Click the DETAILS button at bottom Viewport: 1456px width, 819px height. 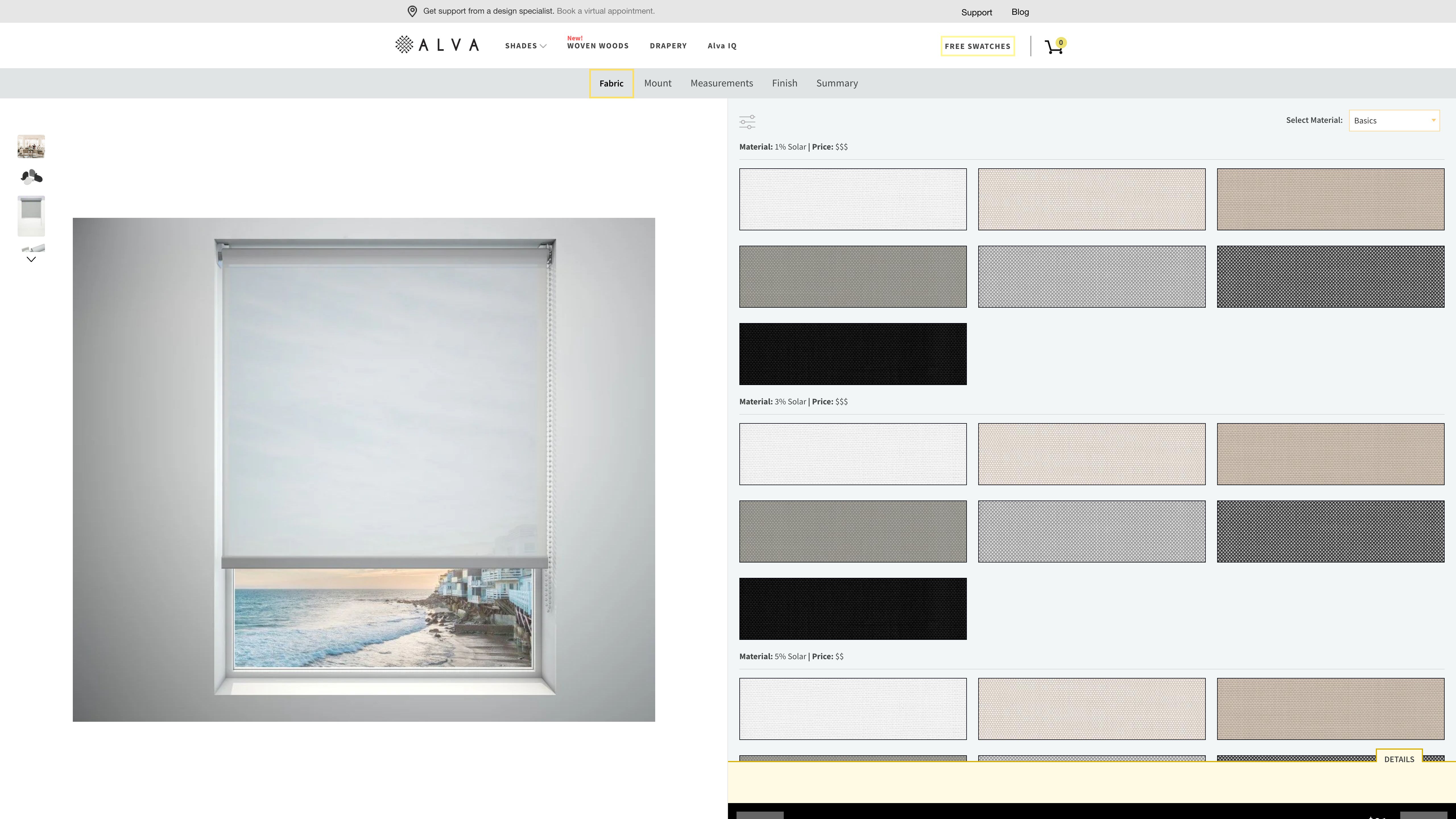[1399, 759]
